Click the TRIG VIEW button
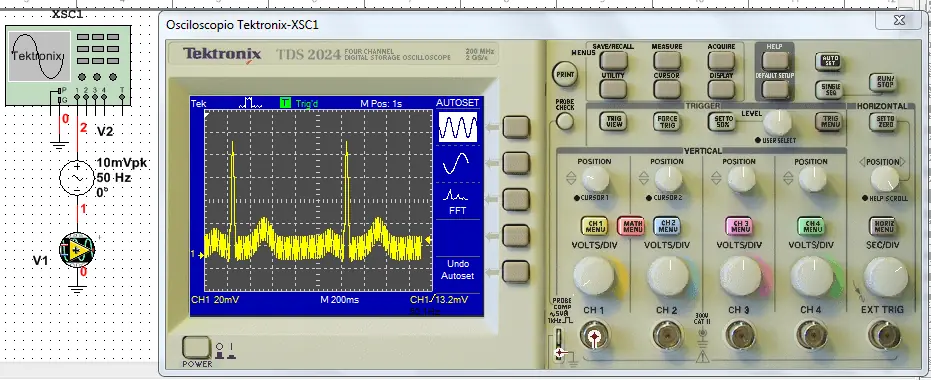Screen dimensions: 931x380 [613, 121]
